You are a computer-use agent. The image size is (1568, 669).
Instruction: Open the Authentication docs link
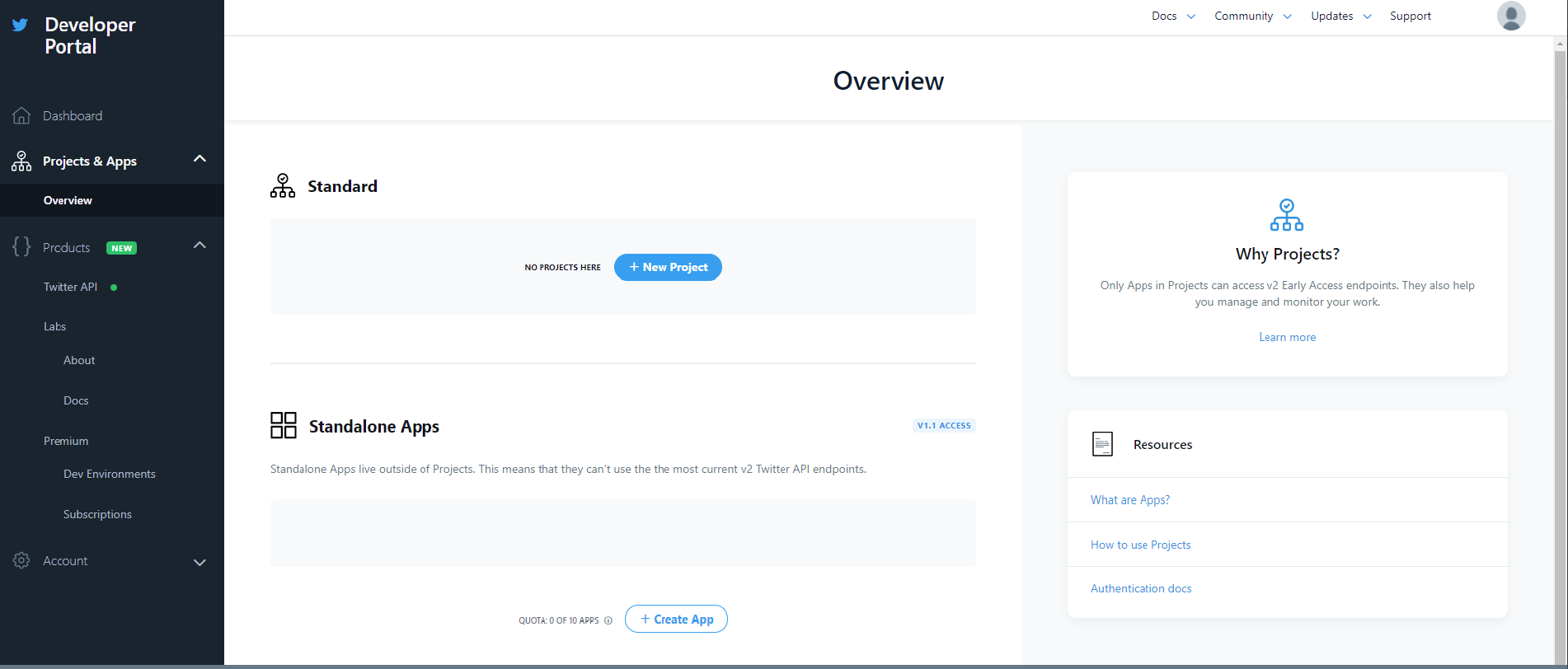pos(1141,588)
